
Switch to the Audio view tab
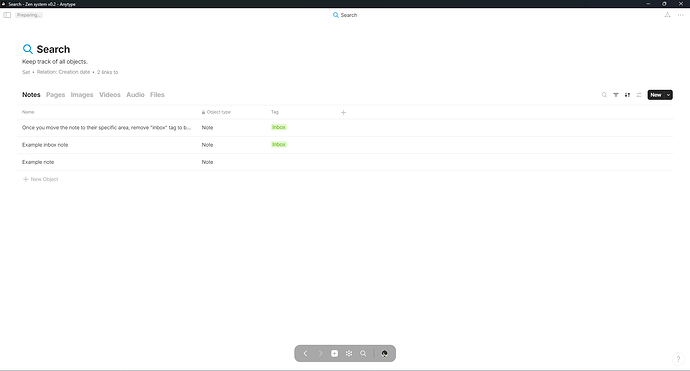pos(135,95)
